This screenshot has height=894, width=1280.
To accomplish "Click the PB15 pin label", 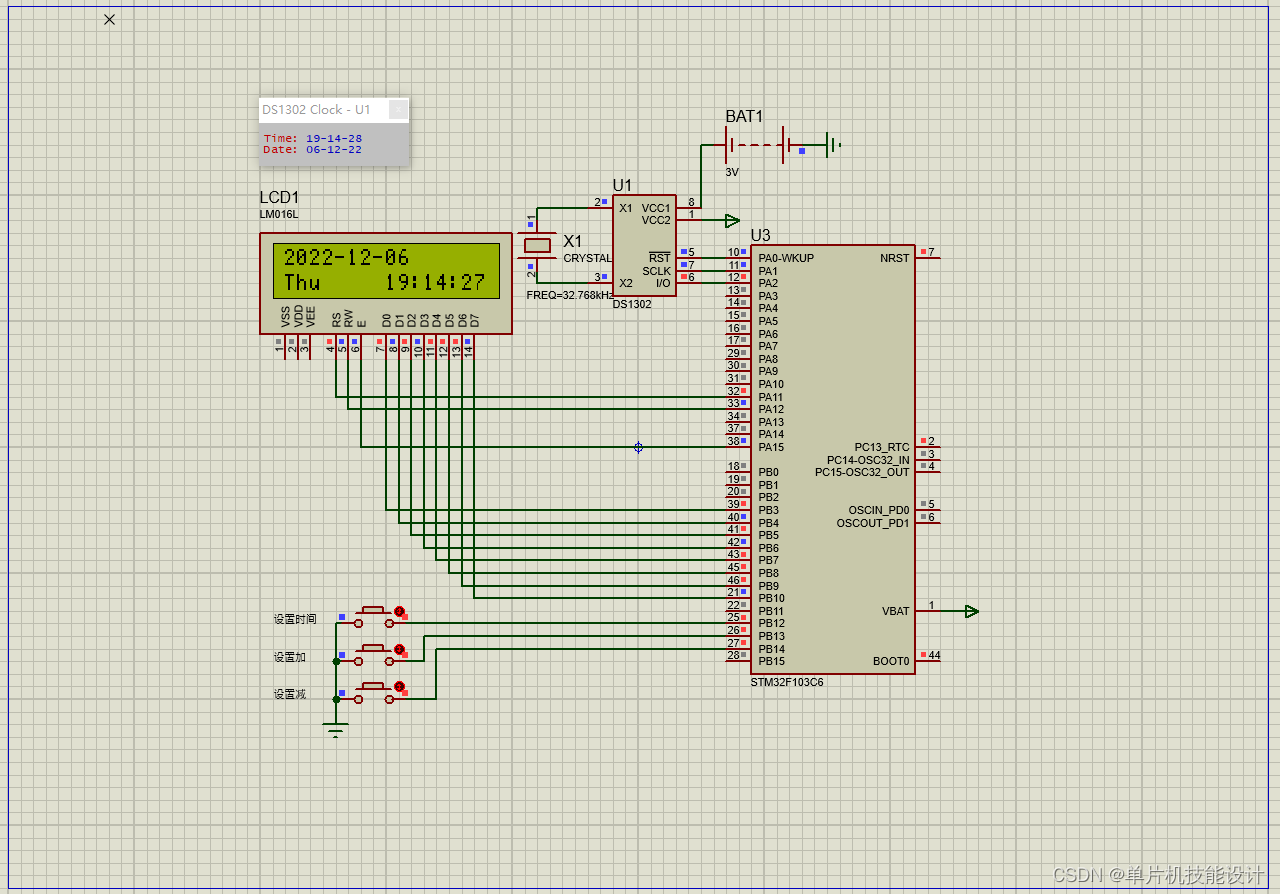I will (x=771, y=661).
